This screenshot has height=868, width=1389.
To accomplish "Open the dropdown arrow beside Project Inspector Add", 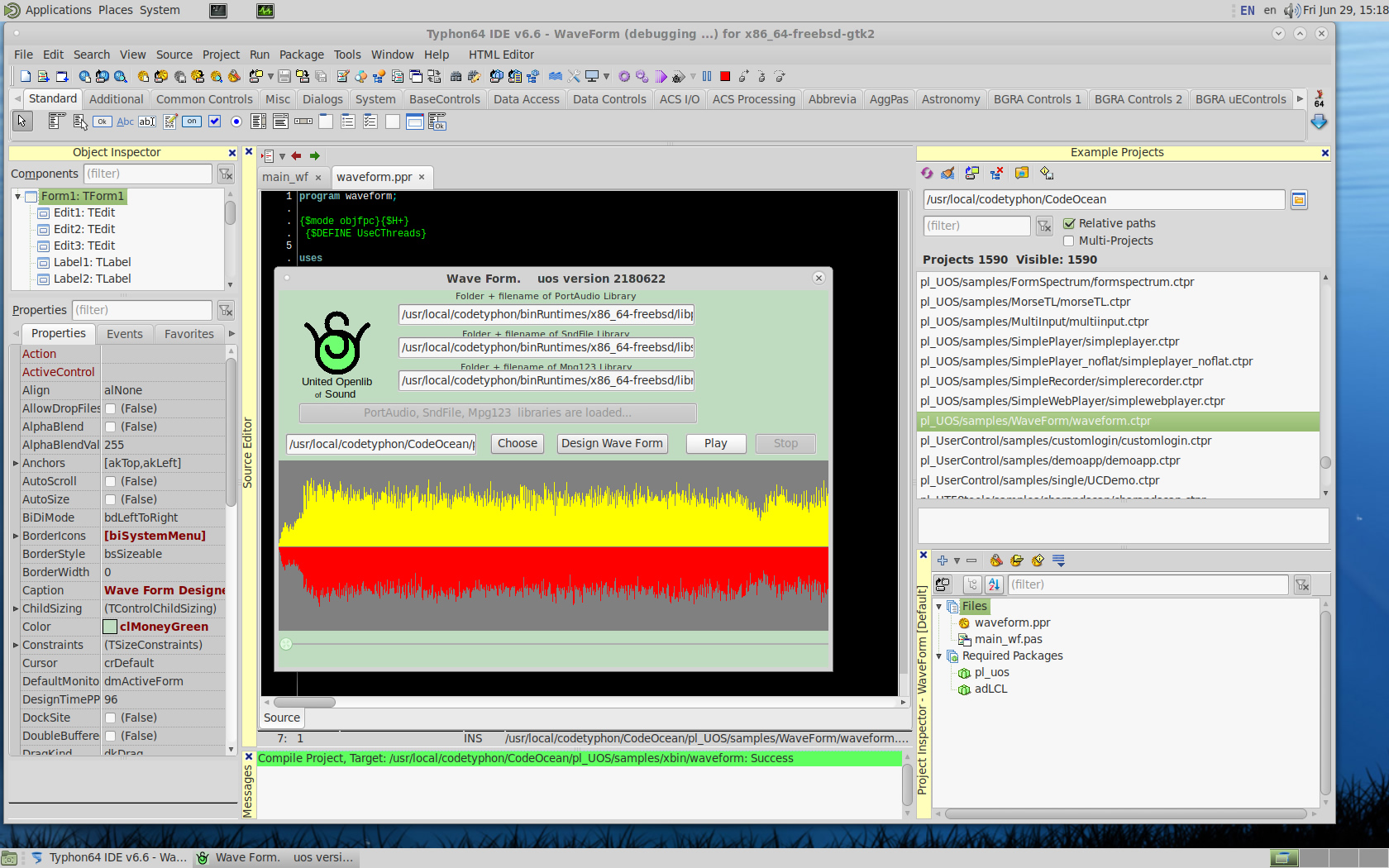I will (957, 560).
